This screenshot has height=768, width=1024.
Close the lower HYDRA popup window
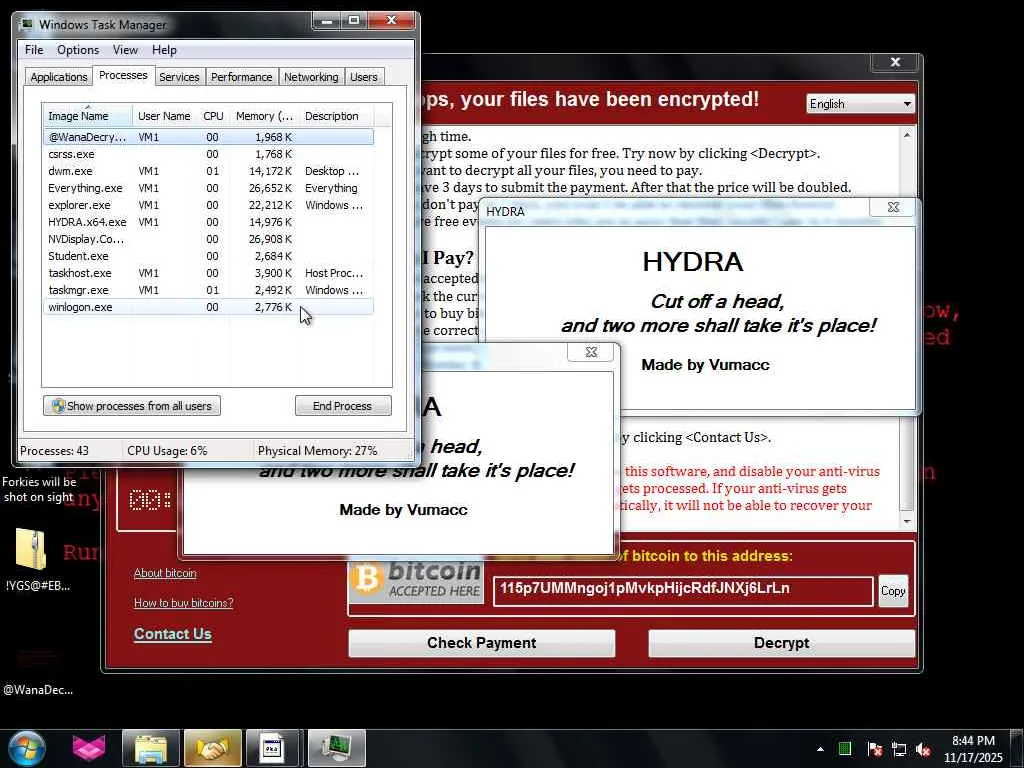(591, 352)
